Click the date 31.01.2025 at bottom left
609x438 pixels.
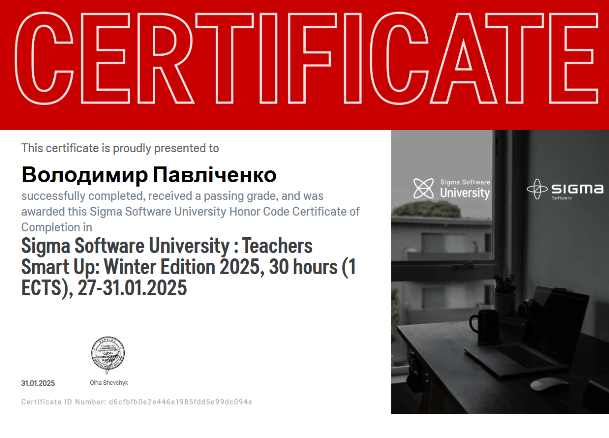38,383
